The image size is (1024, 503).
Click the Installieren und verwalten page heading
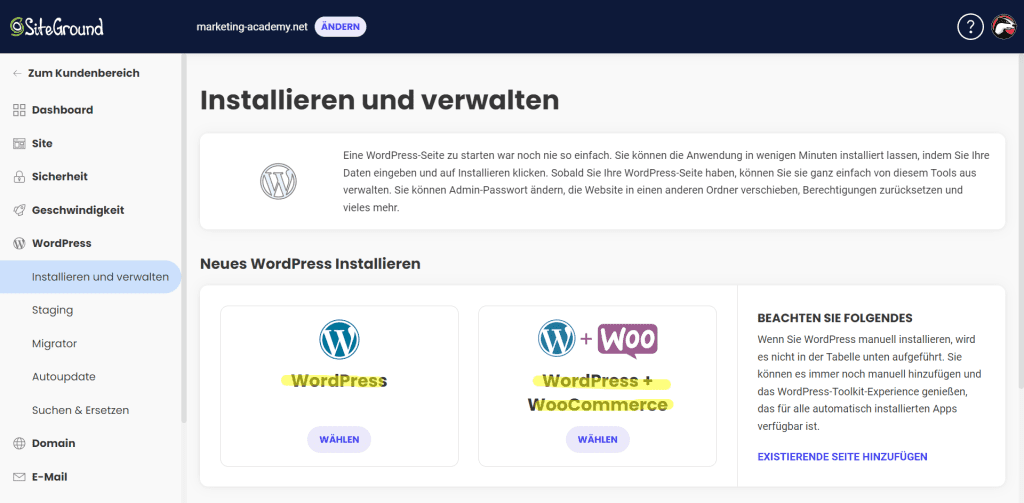point(379,101)
